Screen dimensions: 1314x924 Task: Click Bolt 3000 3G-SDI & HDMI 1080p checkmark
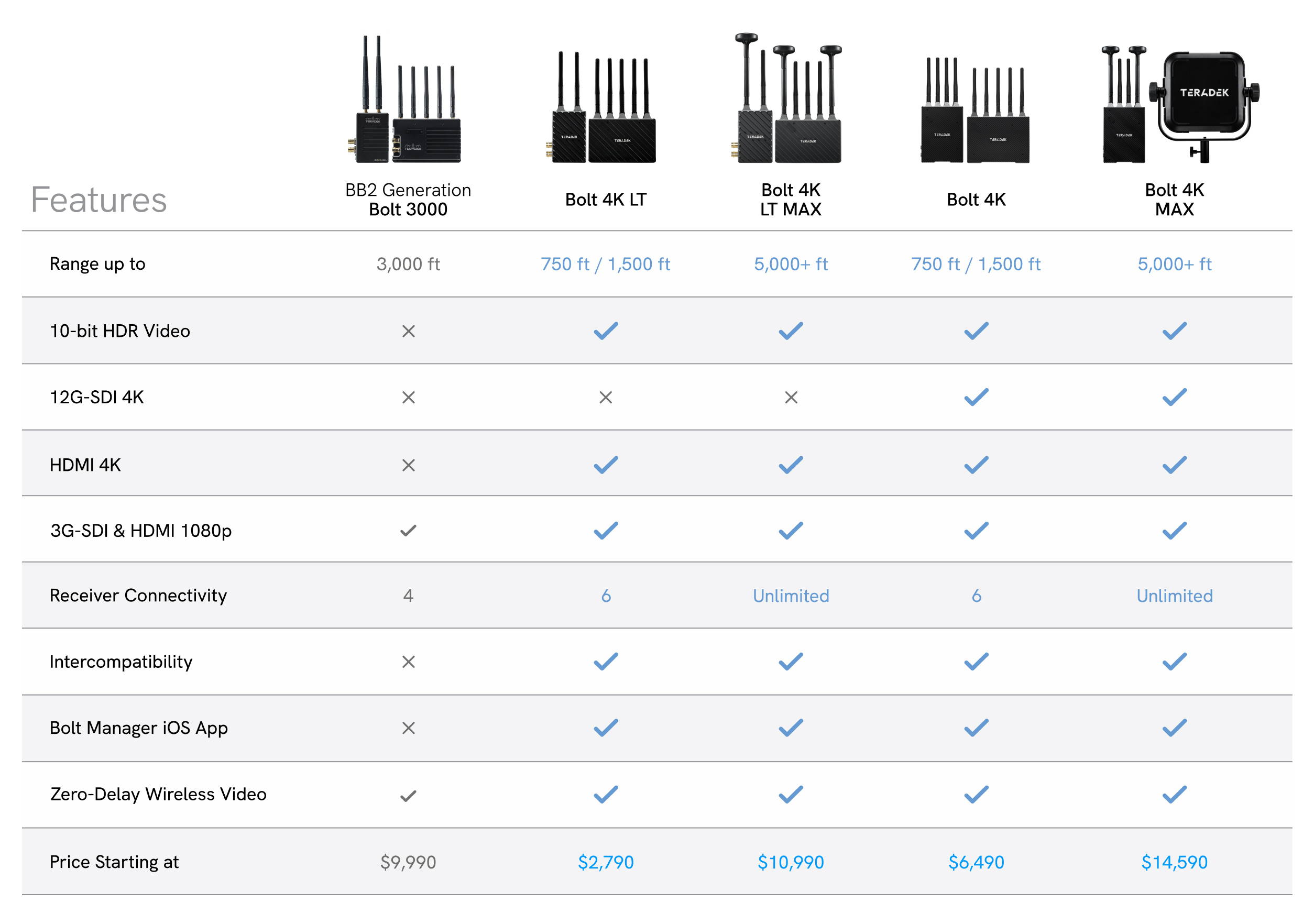point(408,531)
